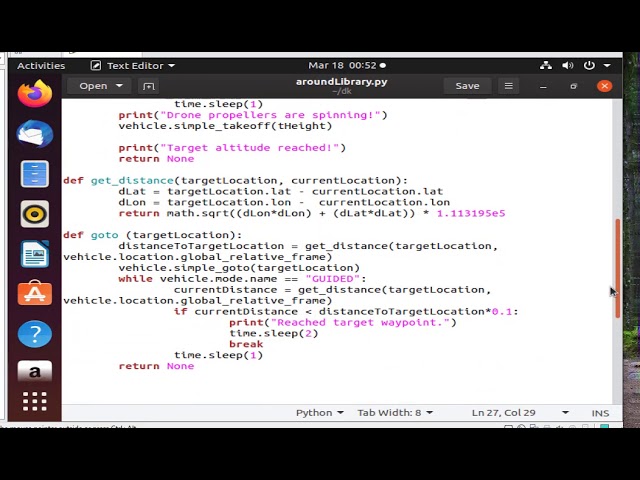Click on 'vehicle.simple_takeoff(tHeight)' line
This screenshot has width=640, height=480.
tap(225, 126)
